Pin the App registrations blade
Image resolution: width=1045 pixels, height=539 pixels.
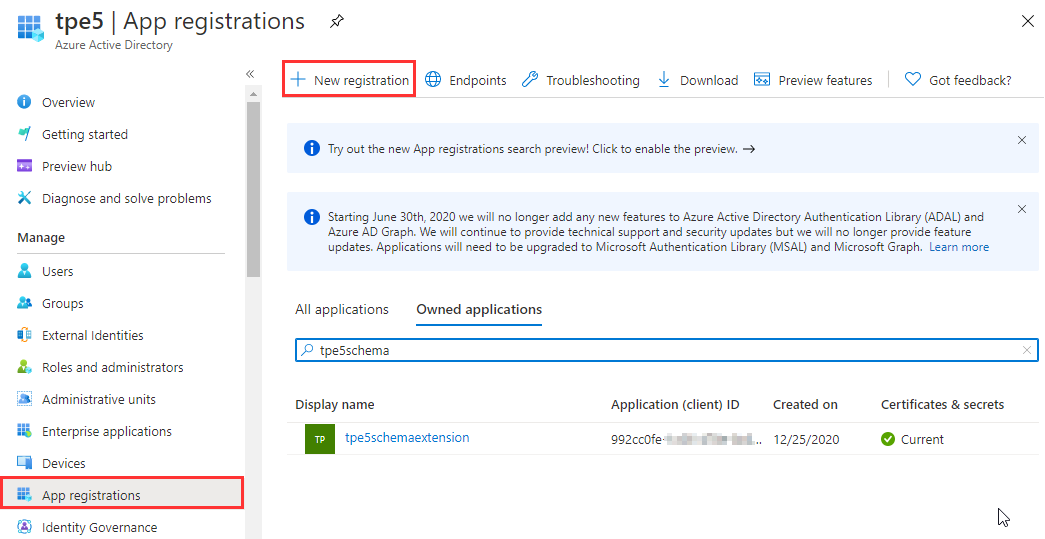tap(337, 21)
